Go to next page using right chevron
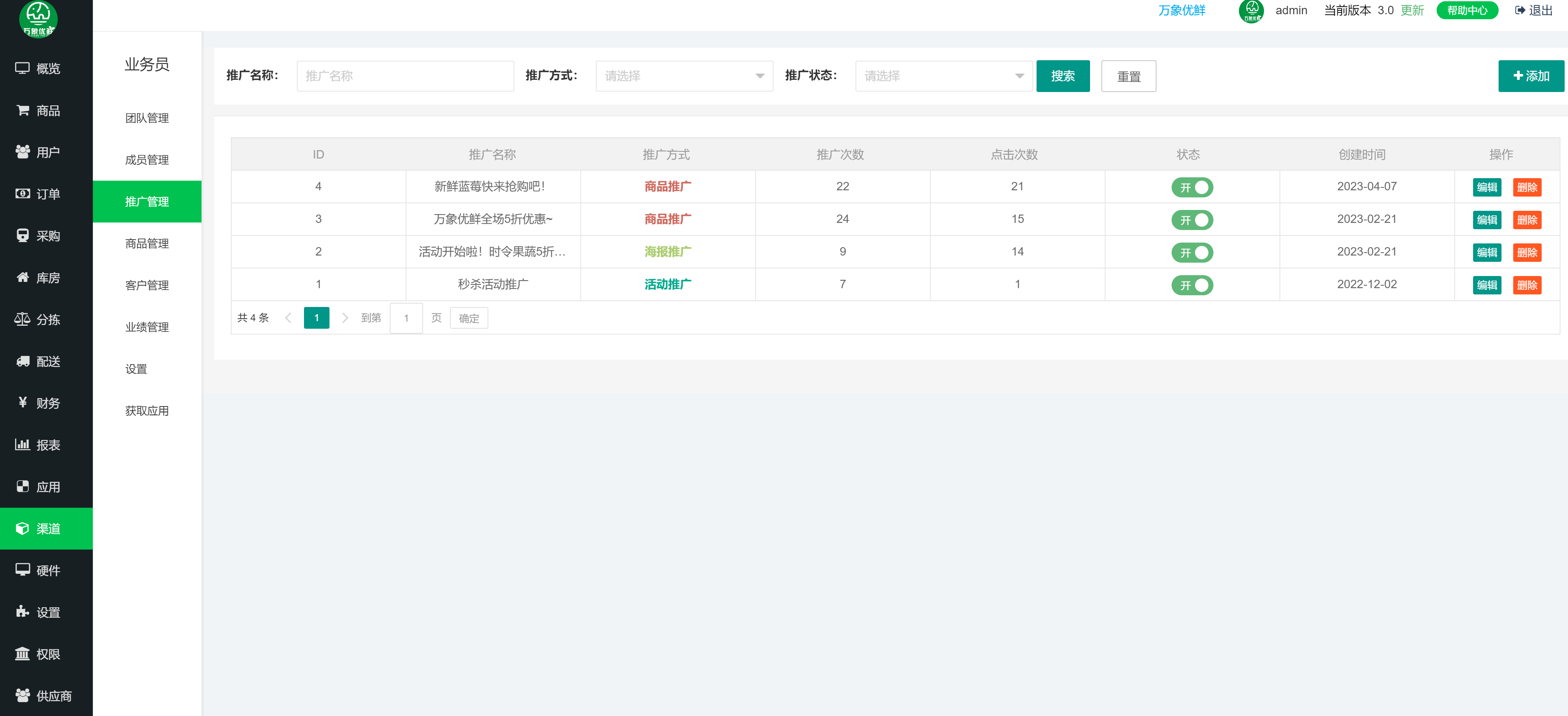This screenshot has height=716, width=1568. (345, 318)
